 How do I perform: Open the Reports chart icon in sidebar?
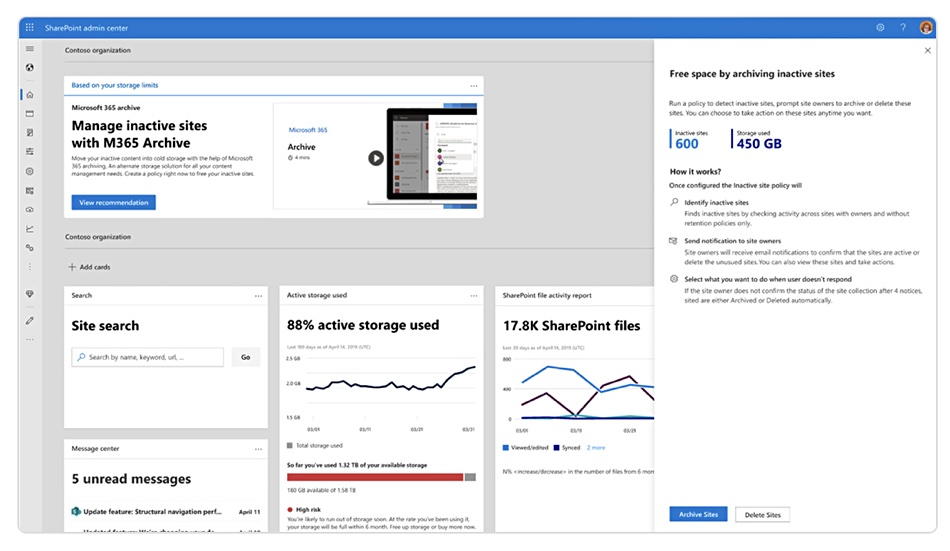[30, 229]
